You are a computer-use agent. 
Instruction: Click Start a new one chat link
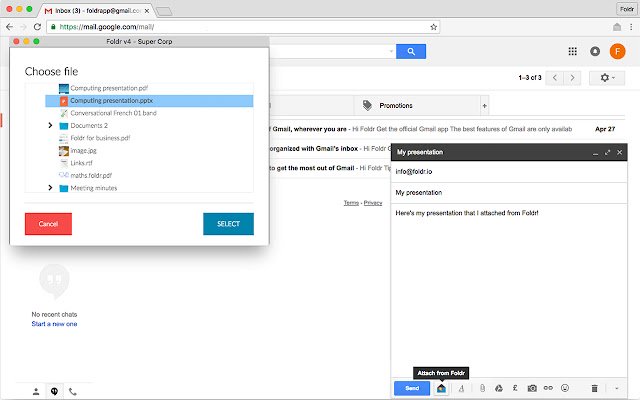click(54, 324)
